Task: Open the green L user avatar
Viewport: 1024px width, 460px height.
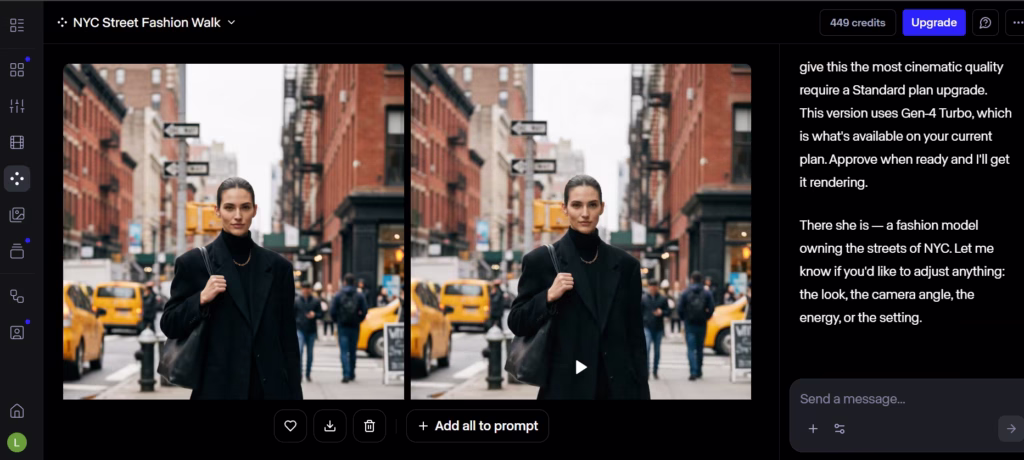Action: [x=17, y=442]
